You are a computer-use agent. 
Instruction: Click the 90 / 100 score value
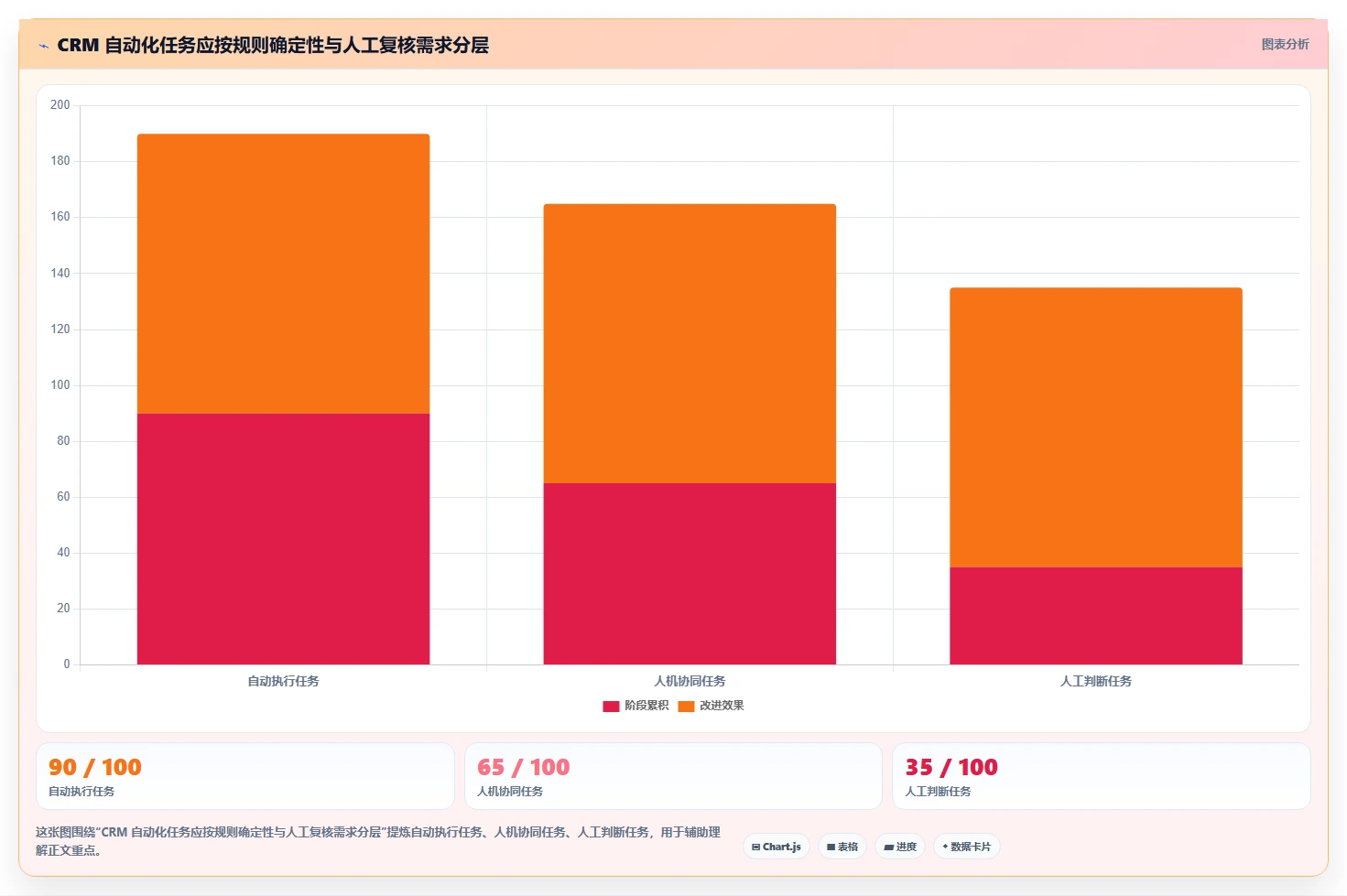click(x=95, y=767)
